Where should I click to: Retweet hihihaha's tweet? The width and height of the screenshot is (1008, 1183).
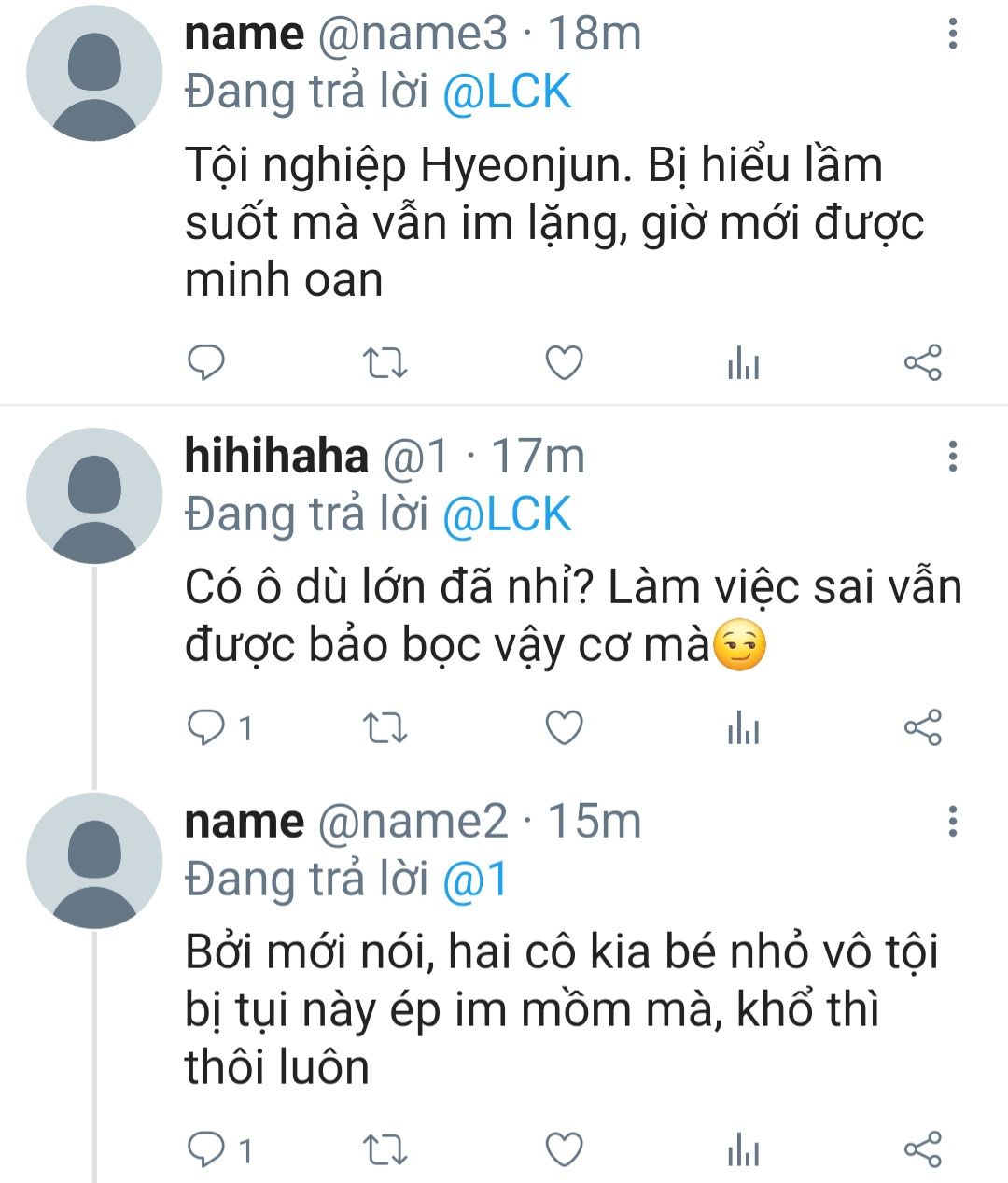(384, 727)
